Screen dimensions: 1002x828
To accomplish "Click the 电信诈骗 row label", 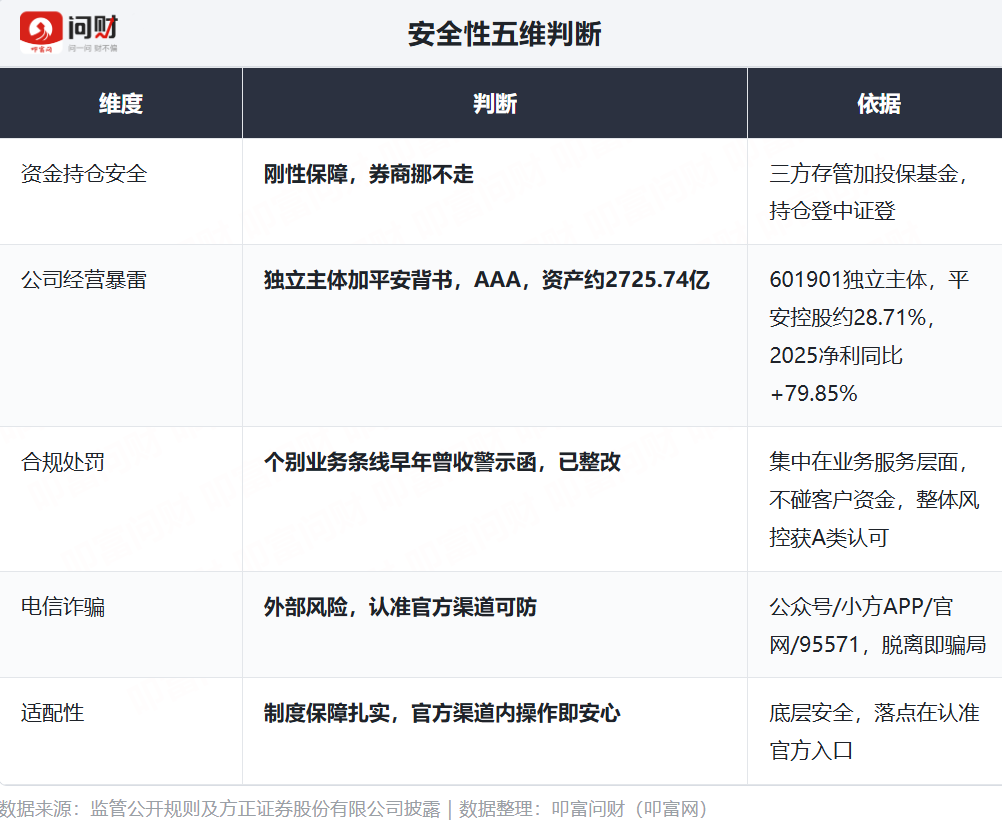I will (x=63, y=607).
